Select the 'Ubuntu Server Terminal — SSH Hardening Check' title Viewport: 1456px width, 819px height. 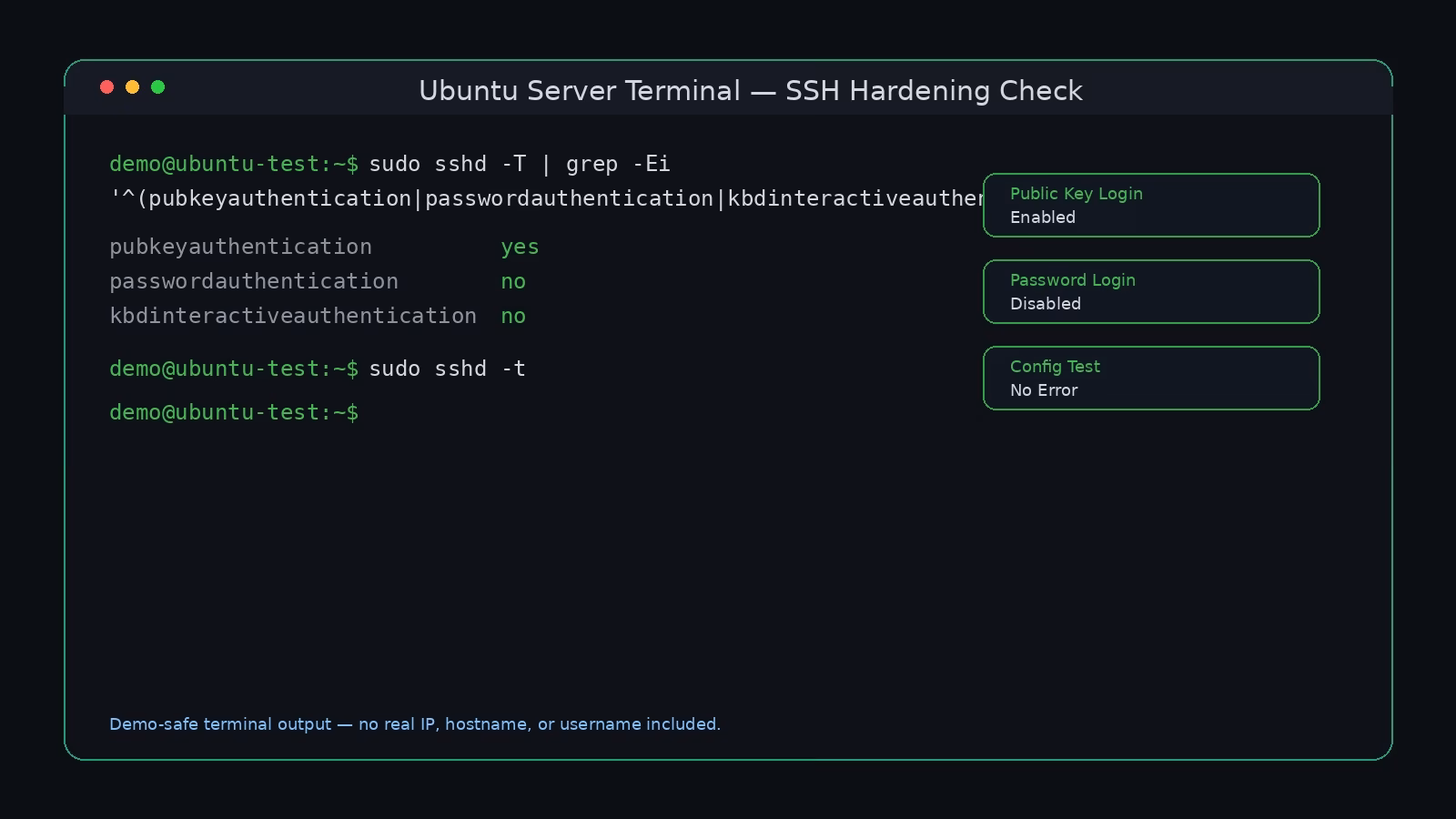point(751,91)
